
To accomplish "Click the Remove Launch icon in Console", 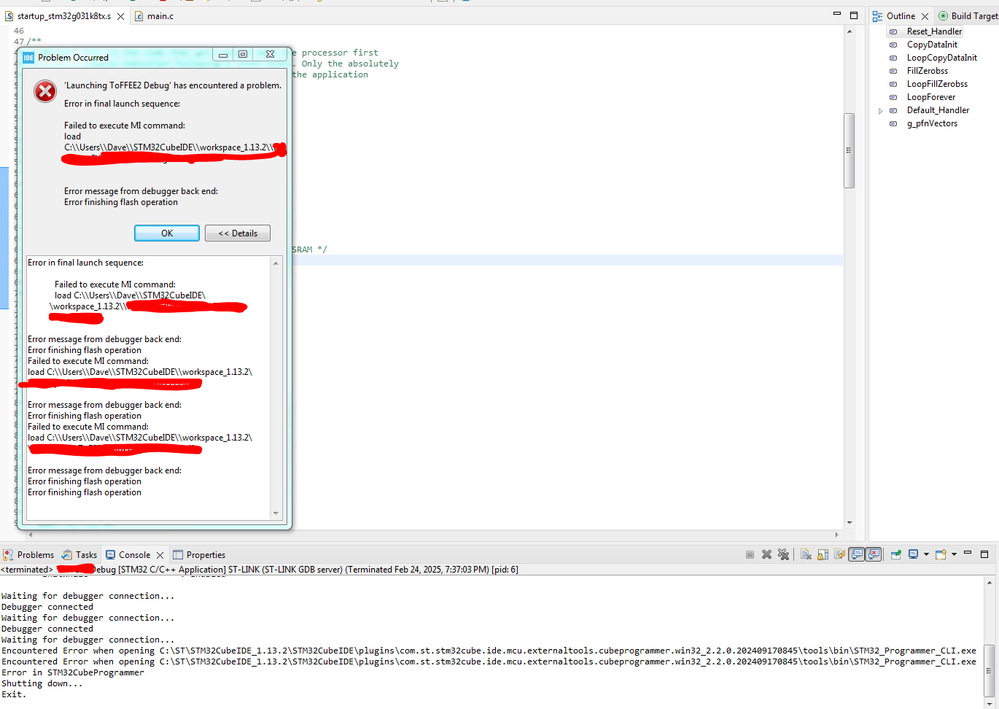I will tap(766, 554).
